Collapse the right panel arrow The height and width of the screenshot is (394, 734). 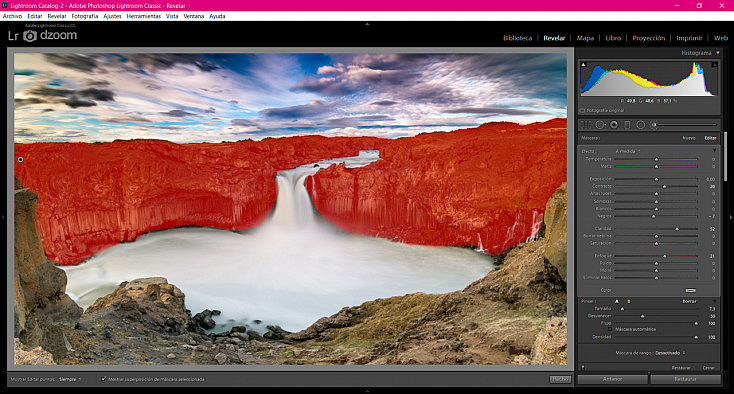(x=731, y=217)
